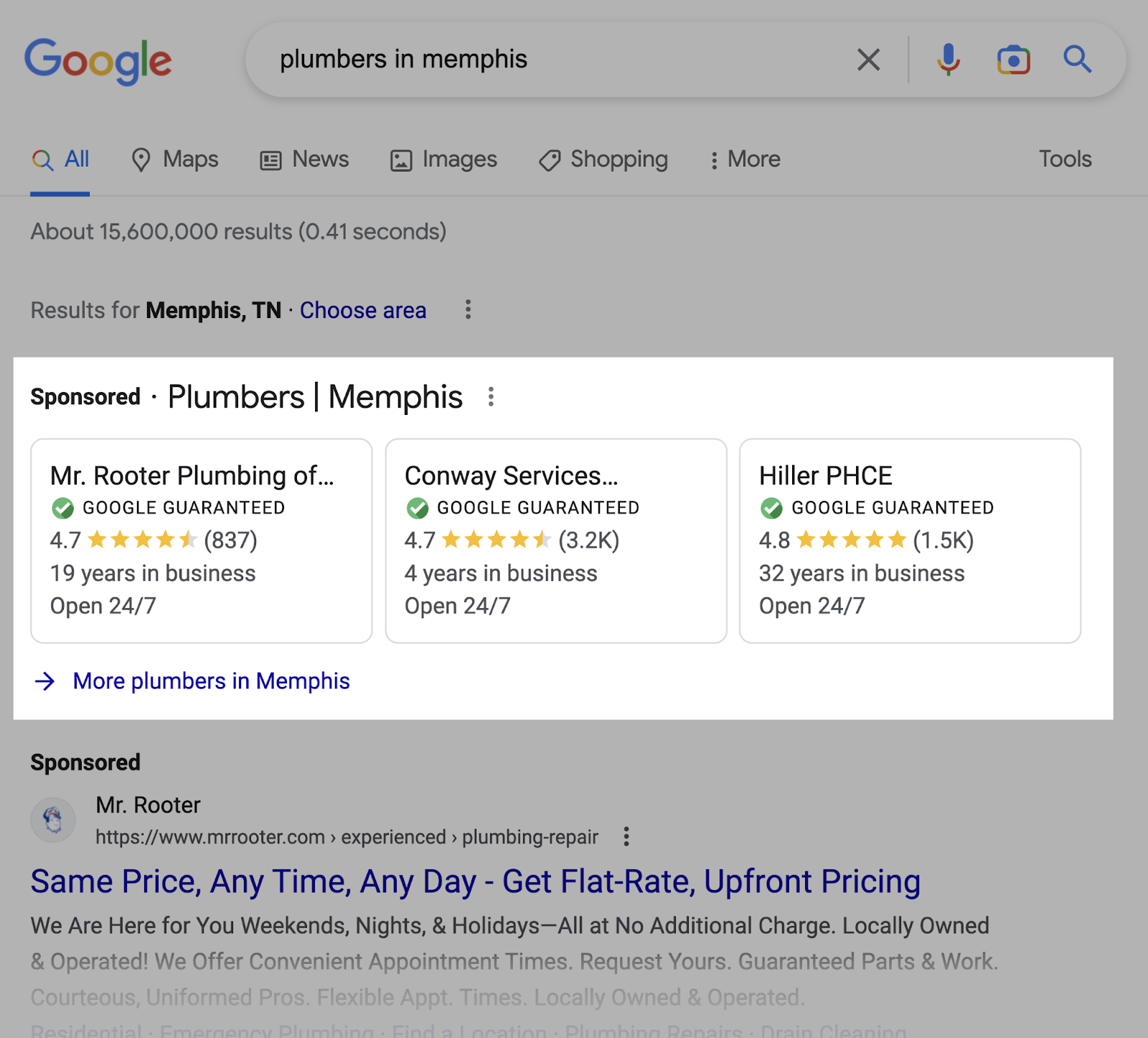Image resolution: width=1148 pixels, height=1038 pixels.
Task: Click the newspaper icon beside News
Action: coord(270,159)
